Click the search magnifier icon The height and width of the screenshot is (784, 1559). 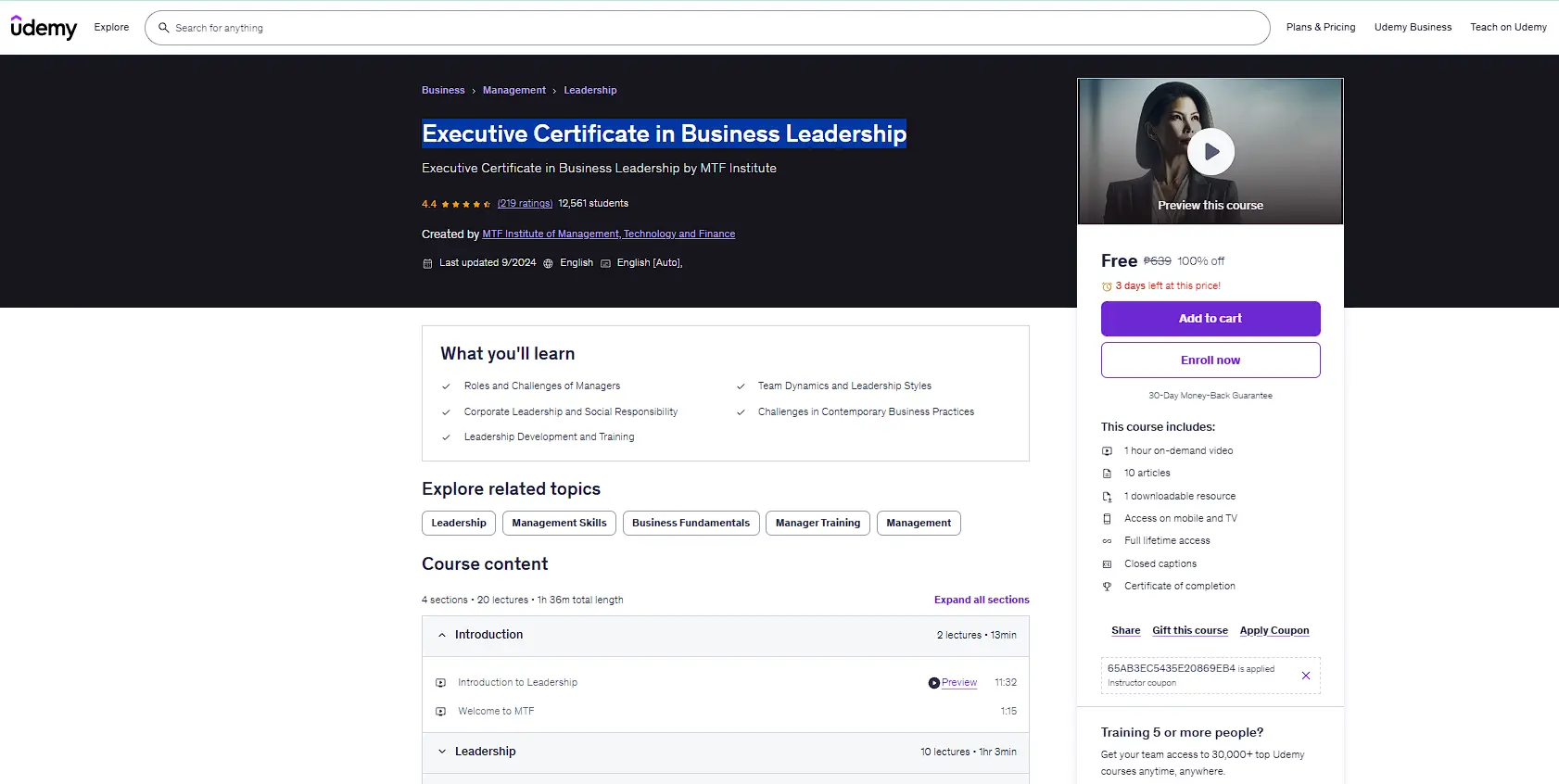point(164,28)
